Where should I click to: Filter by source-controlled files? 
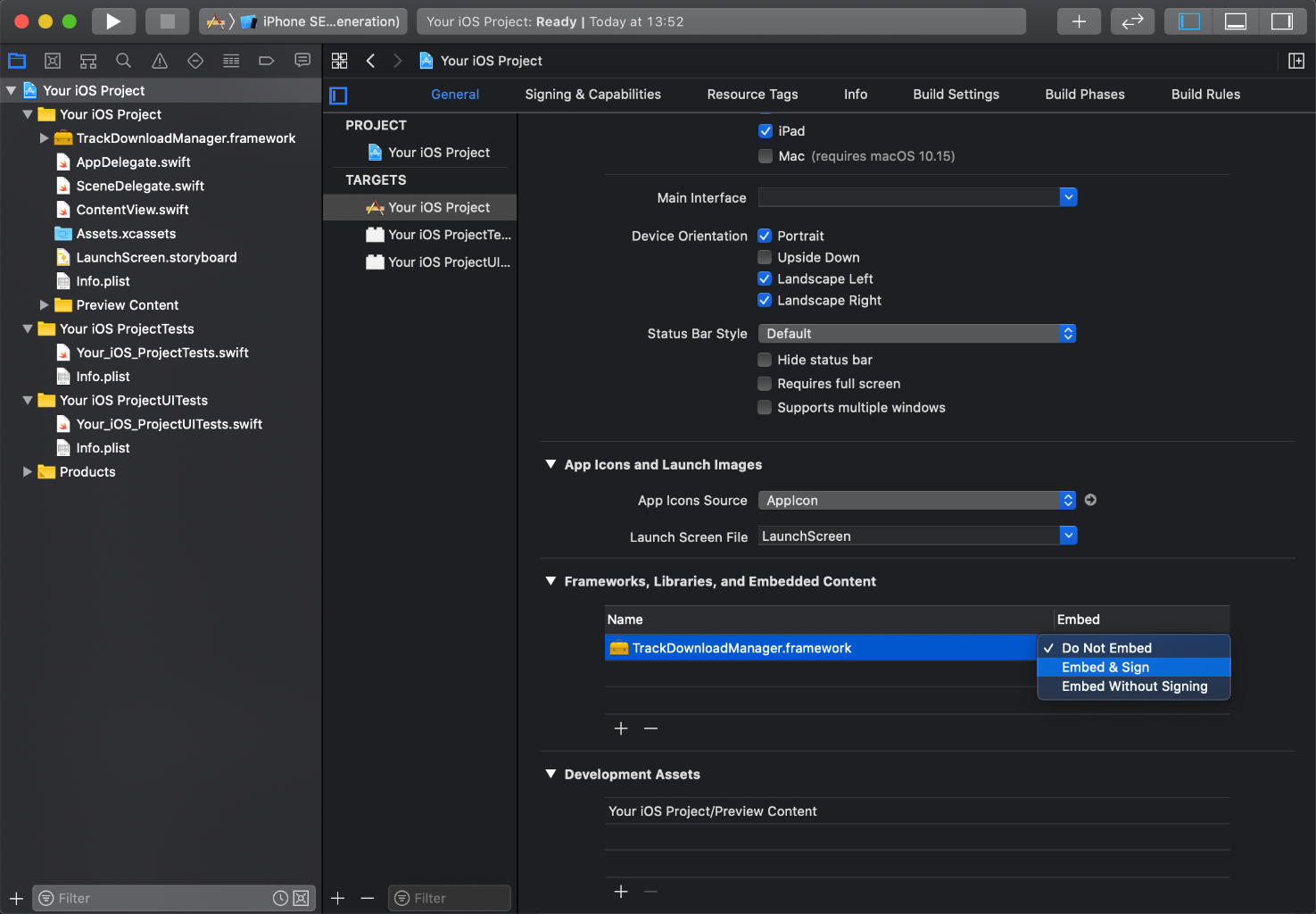302,898
